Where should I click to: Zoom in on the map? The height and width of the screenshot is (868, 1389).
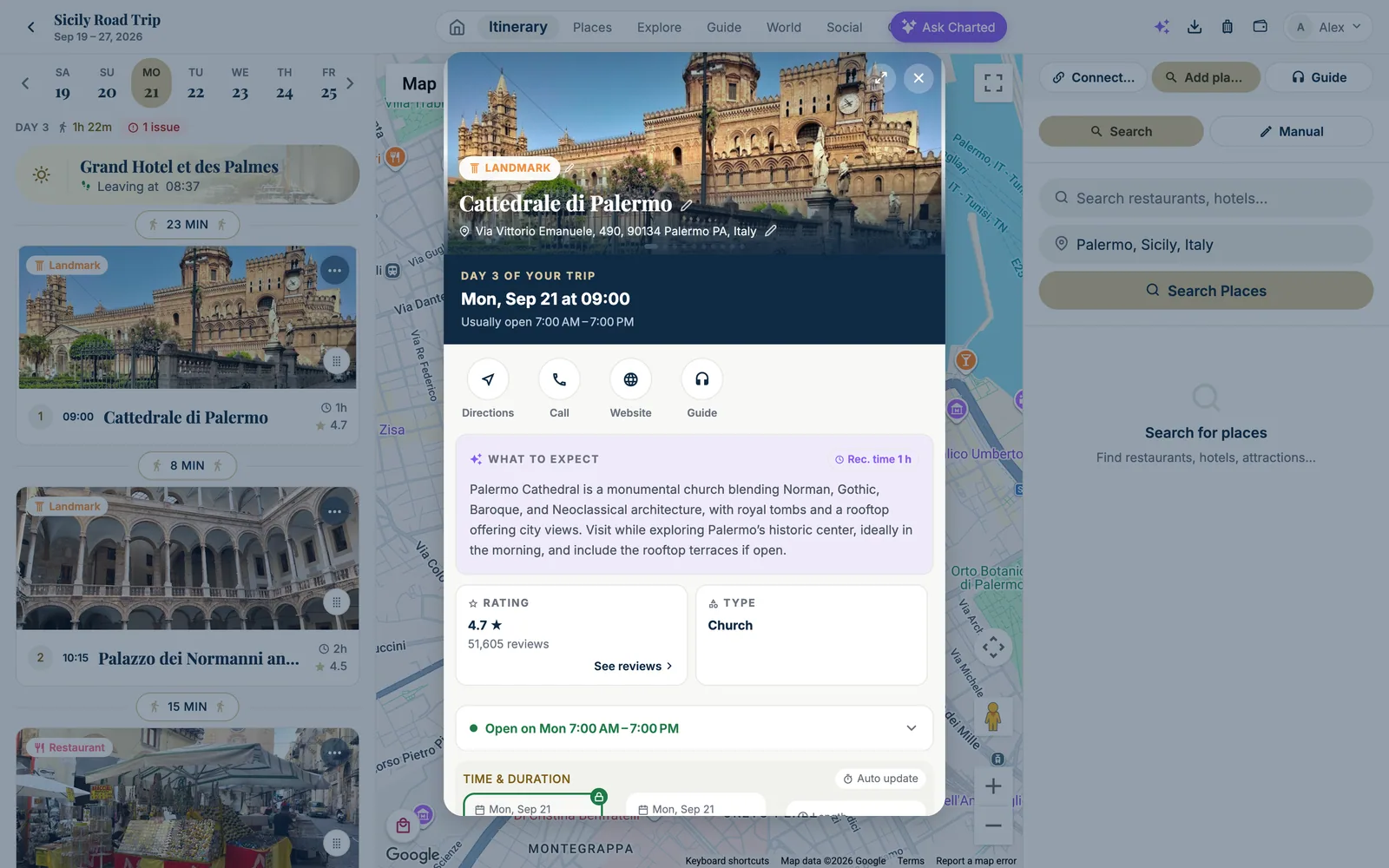pyautogui.click(x=993, y=786)
